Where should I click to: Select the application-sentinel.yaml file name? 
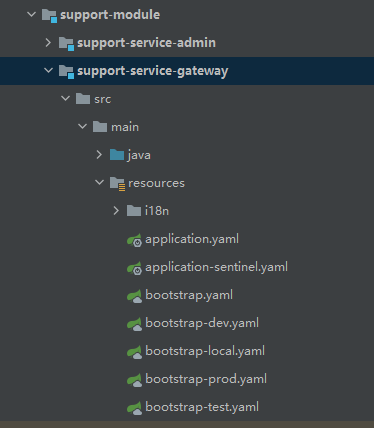(x=217, y=268)
